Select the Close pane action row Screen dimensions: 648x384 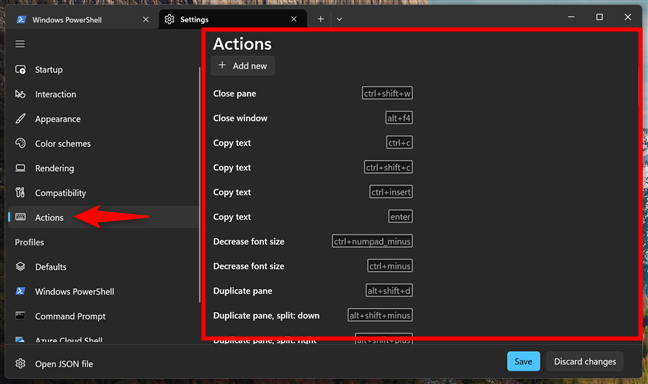point(313,93)
